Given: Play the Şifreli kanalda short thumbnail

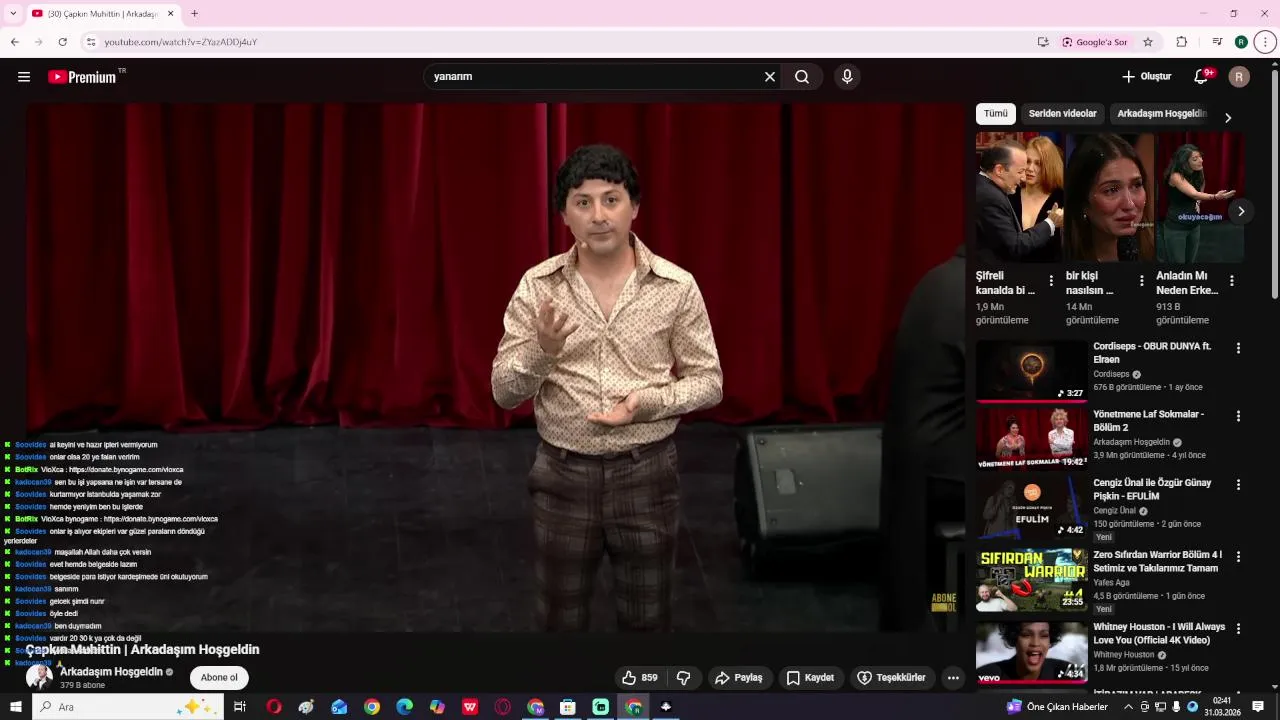Looking at the screenshot, I should [x=1020, y=197].
